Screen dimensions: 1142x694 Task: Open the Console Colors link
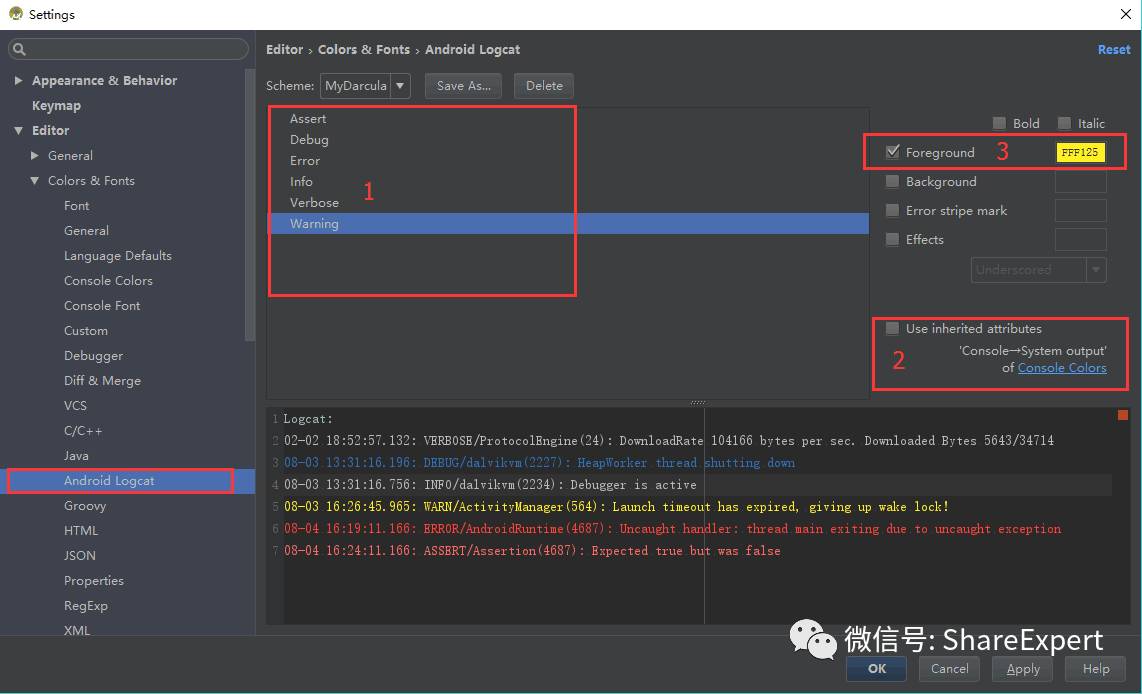coord(1062,368)
